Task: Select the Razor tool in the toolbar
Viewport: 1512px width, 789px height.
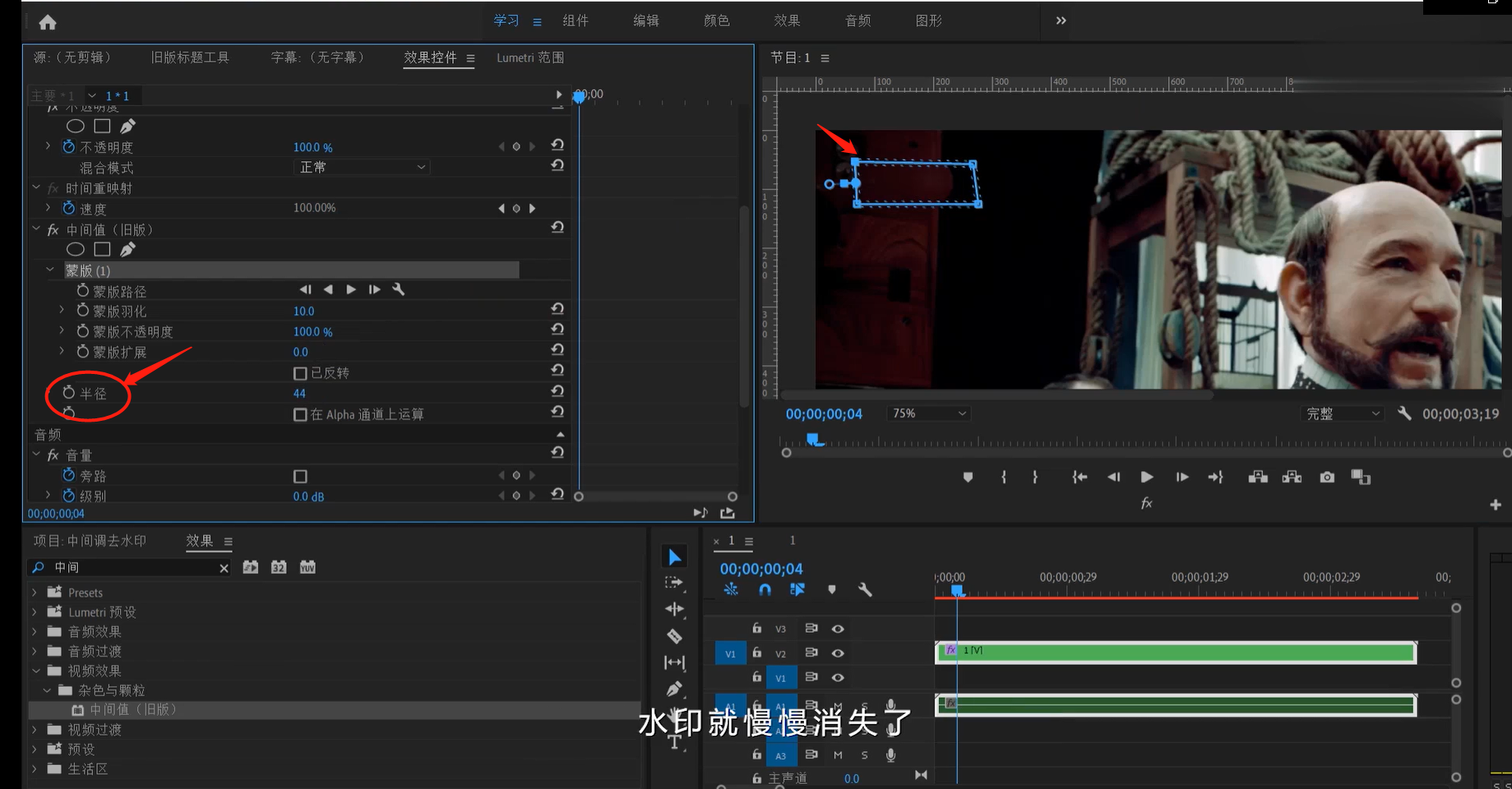Action: pyautogui.click(x=674, y=635)
